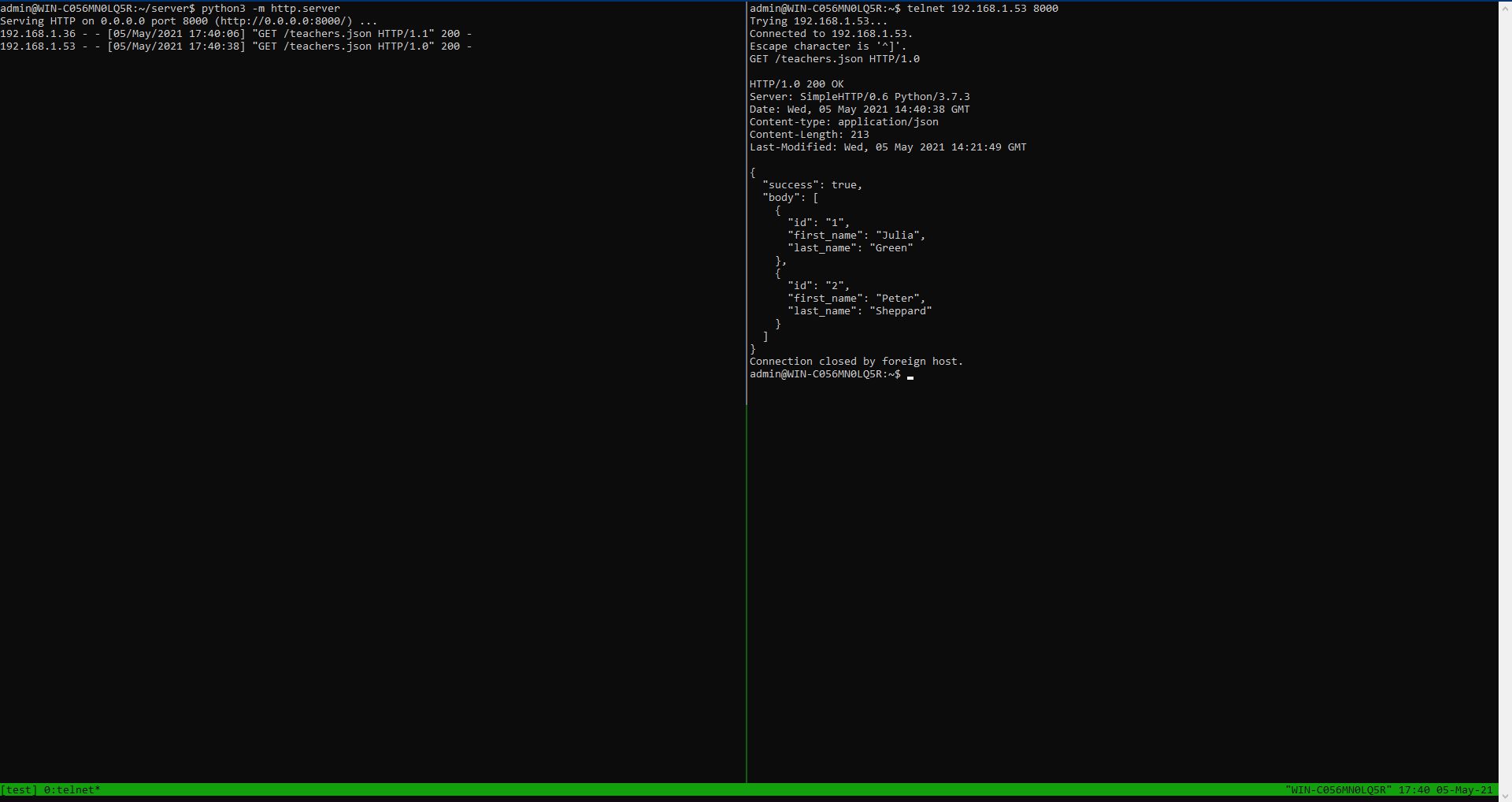Select the '0:telnet*' tmux window tab

[x=72, y=790]
